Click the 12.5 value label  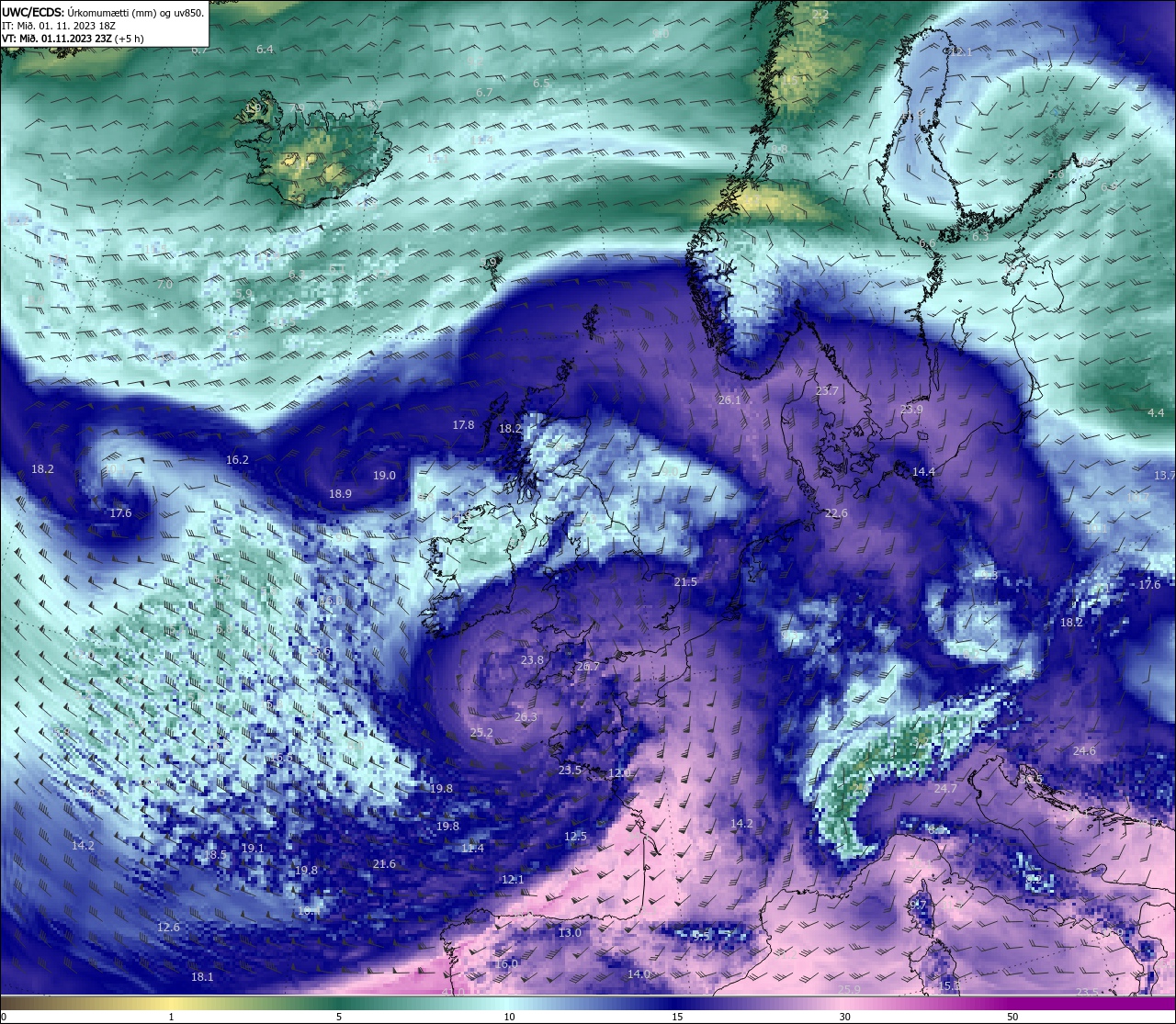(575, 836)
